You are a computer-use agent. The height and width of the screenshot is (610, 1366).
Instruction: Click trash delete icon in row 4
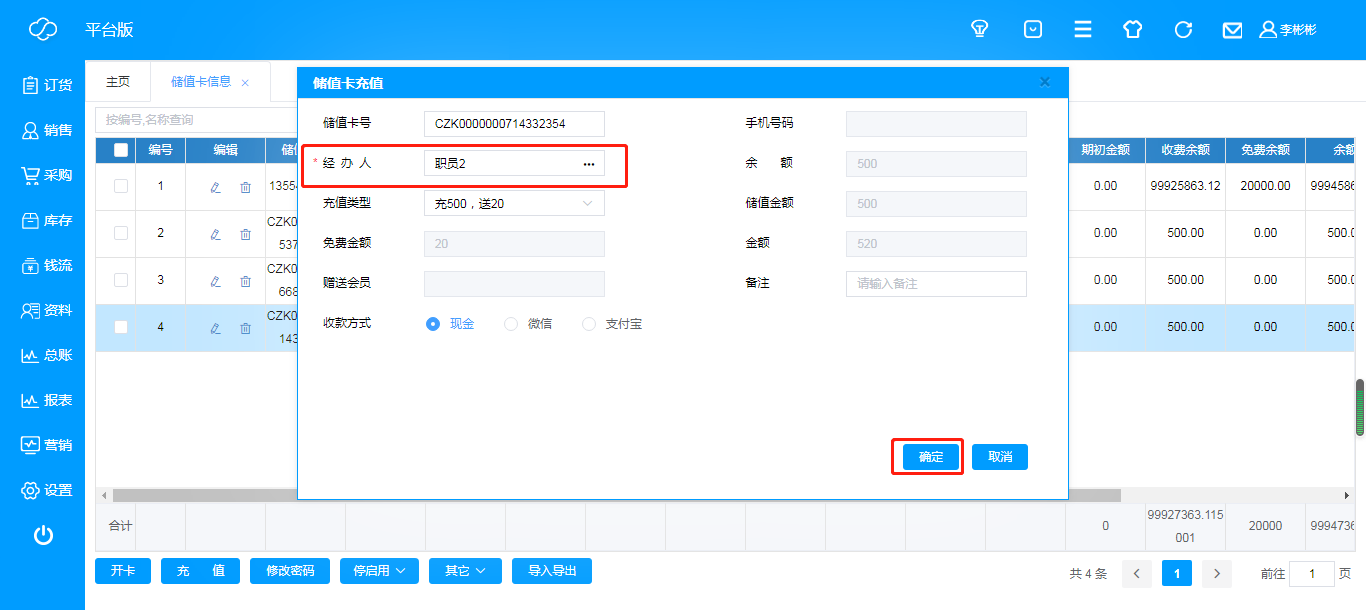pyautogui.click(x=245, y=328)
